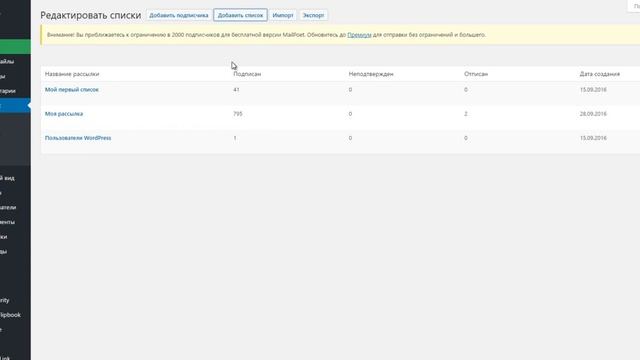Click the blue active sidebar menu item
The image size is (640, 360).
pyautogui.click(x=15, y=106)
